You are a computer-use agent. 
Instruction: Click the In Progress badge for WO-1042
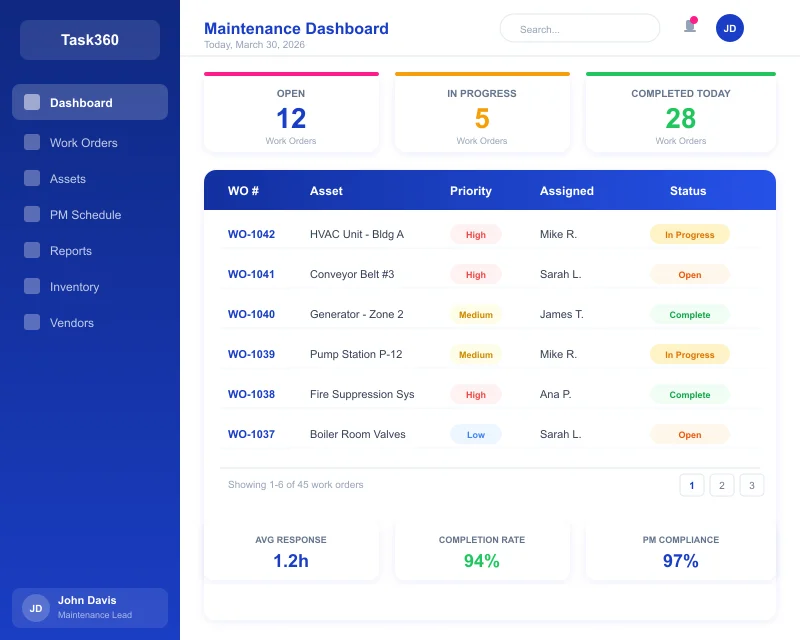(689, 234)
